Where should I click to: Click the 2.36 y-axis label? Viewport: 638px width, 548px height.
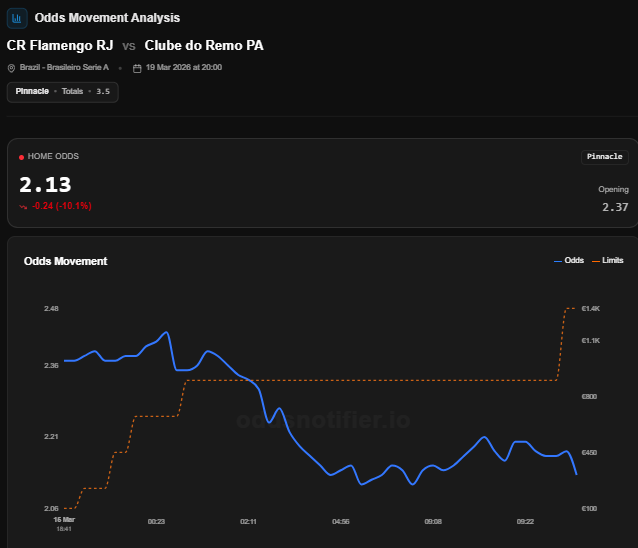[51, 365]
